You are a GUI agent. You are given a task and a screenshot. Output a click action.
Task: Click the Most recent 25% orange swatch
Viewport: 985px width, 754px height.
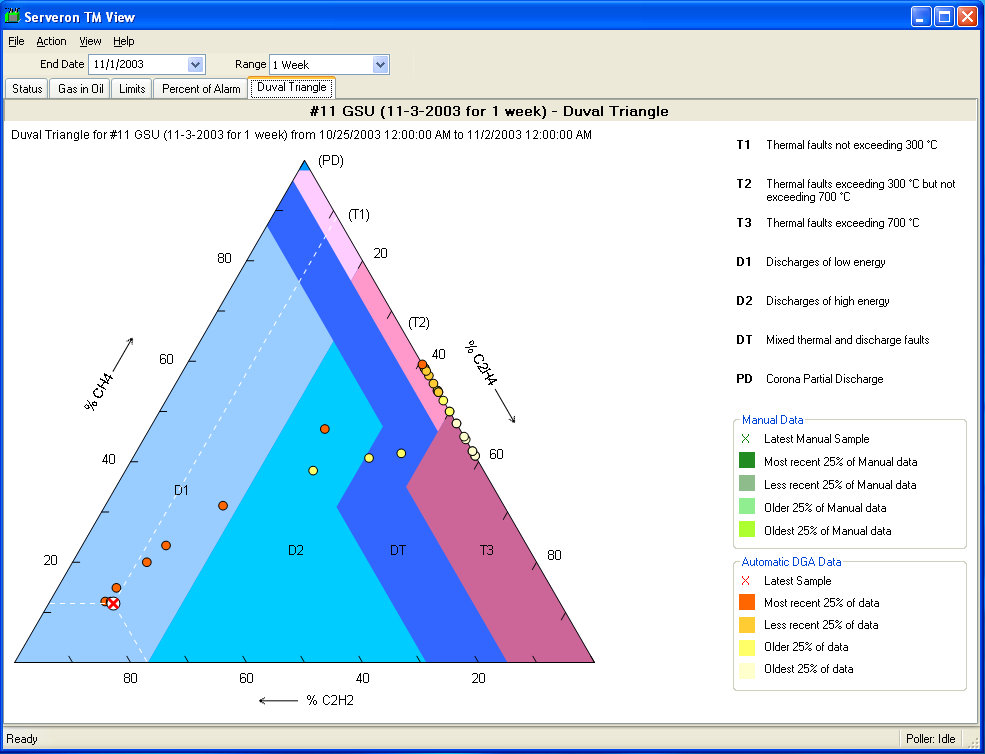[747, 603]
